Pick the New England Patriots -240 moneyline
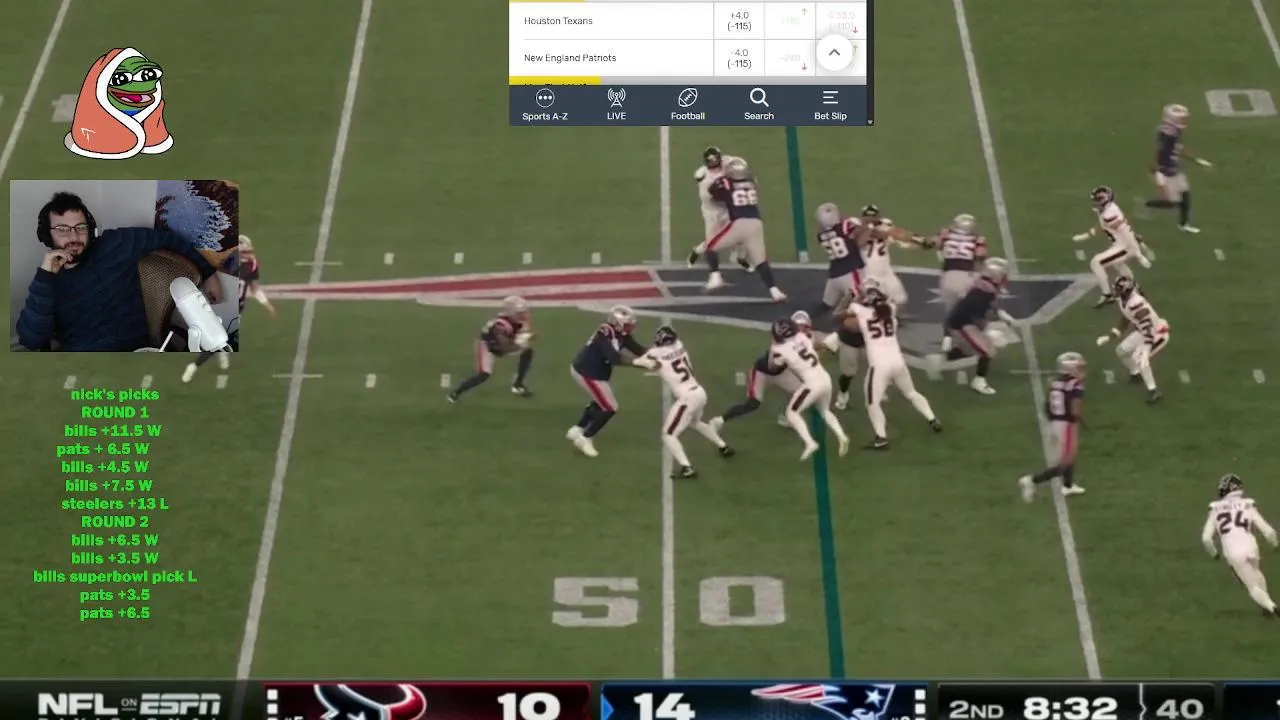Viewport: 1280px width, 720px height. click(x=790, y=58)
